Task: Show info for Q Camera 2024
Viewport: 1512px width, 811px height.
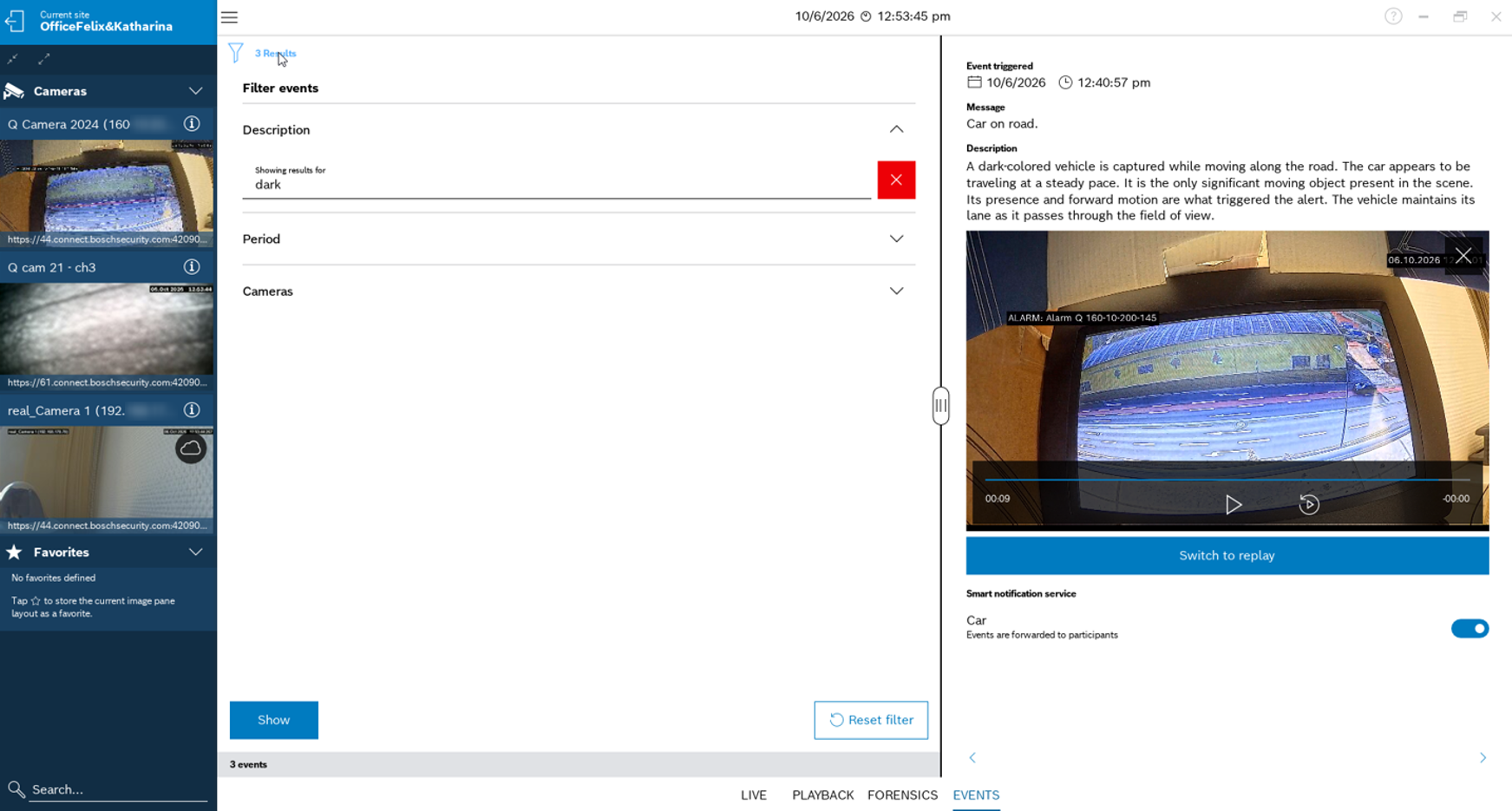Action: point(192,124)
